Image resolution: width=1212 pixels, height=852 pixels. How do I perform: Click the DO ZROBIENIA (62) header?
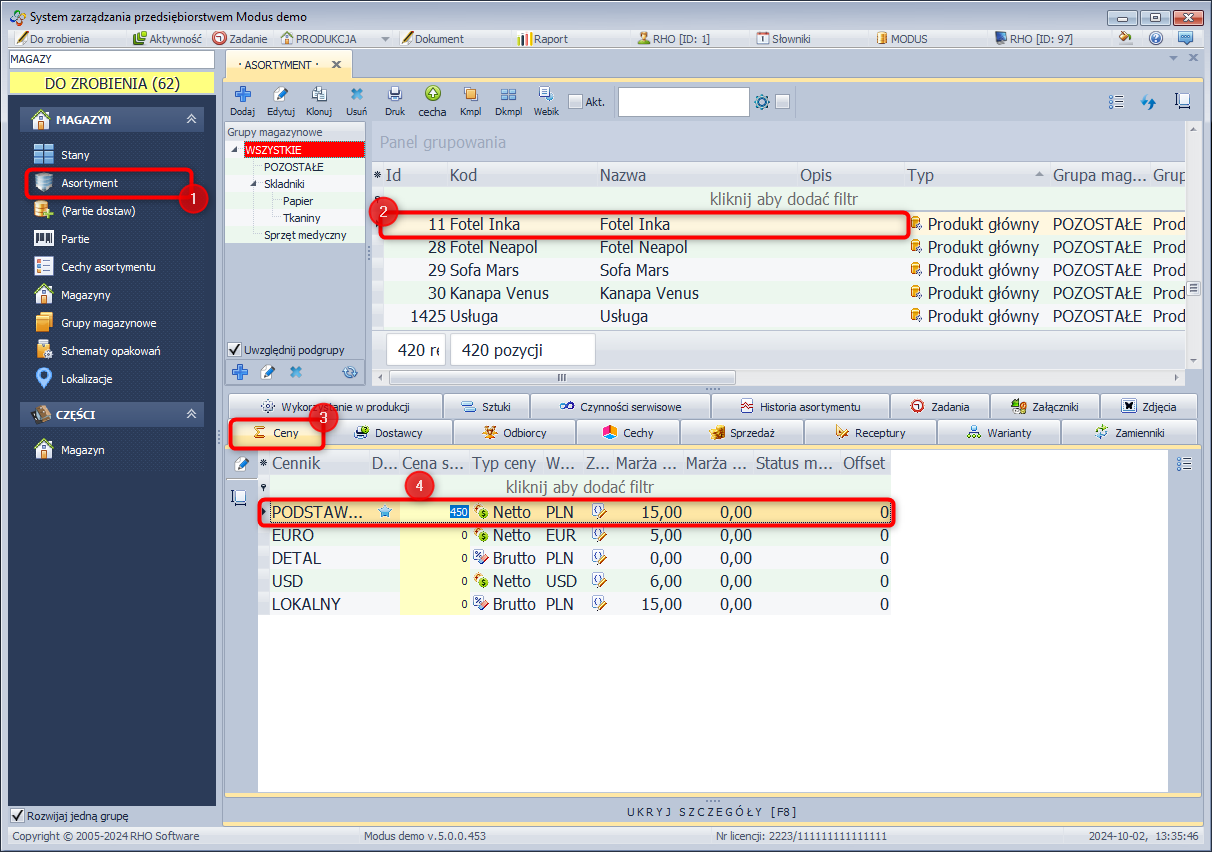112,84
